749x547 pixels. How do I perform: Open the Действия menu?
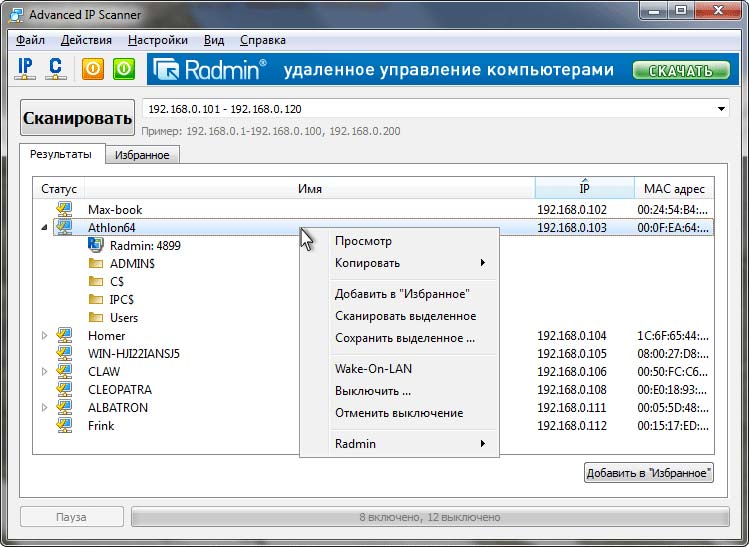tap(86, 40)
